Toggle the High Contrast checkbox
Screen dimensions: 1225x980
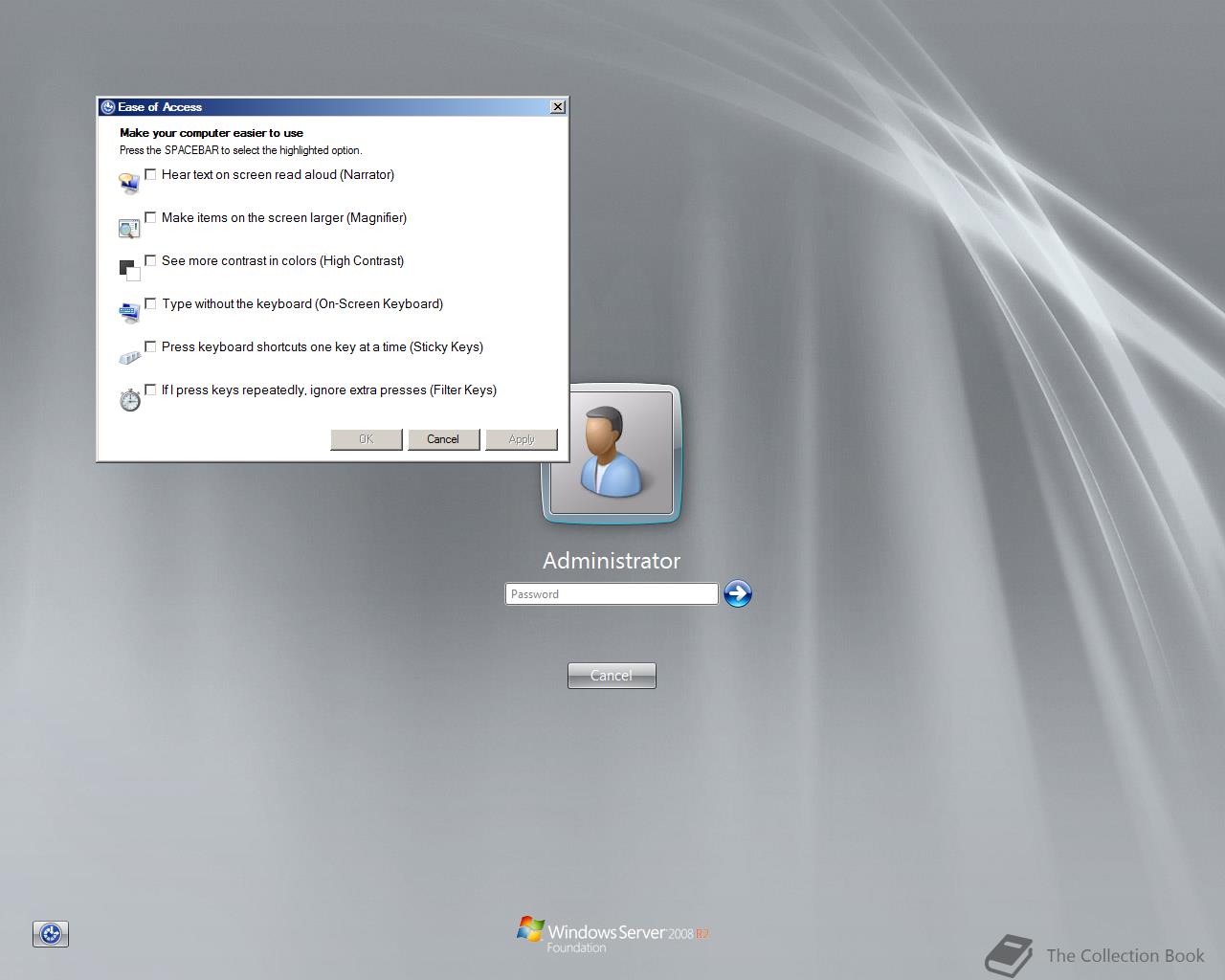[150, 260]
